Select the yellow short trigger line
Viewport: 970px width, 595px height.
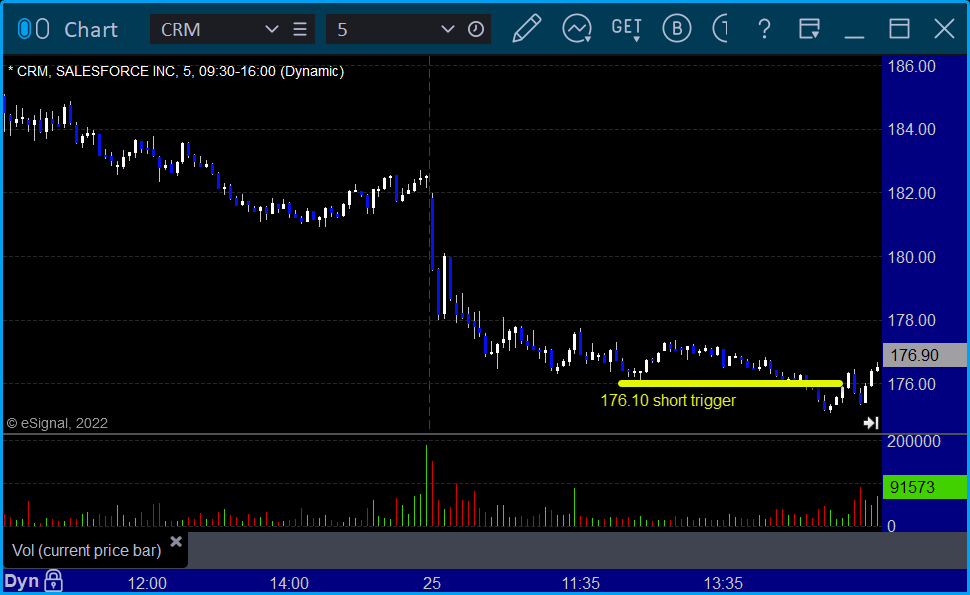click(x=730, y=383)
